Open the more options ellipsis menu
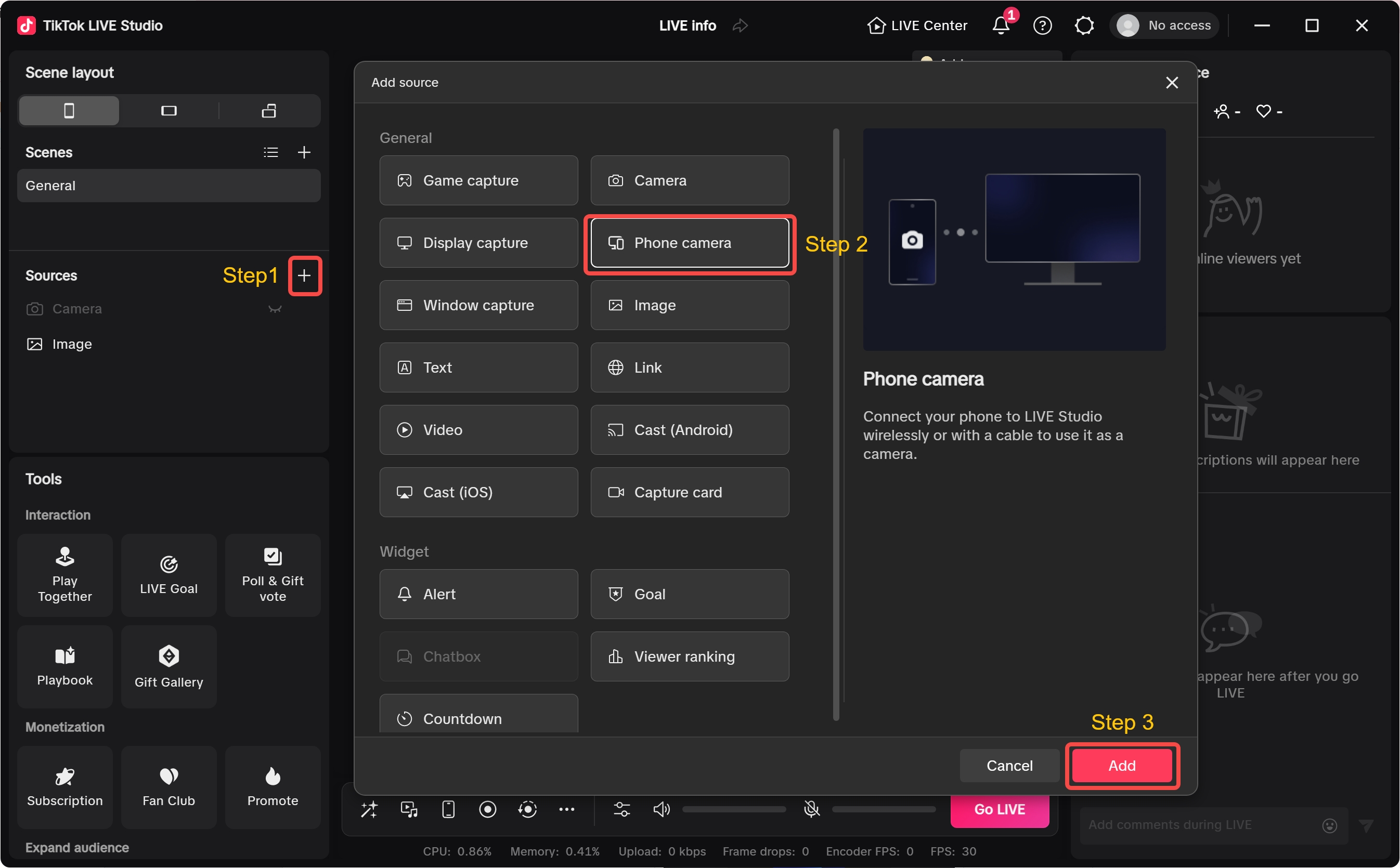Image resolution: width=1400 pixels, height=868 pixels. point(567,809)
